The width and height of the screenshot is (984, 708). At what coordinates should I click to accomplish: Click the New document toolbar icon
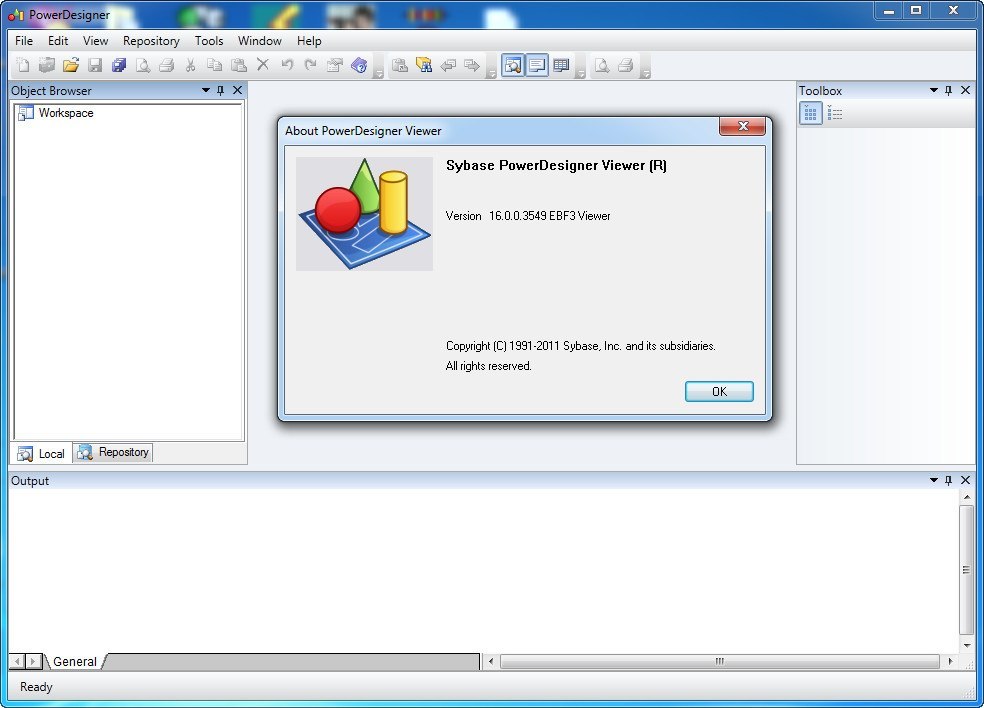23,66
